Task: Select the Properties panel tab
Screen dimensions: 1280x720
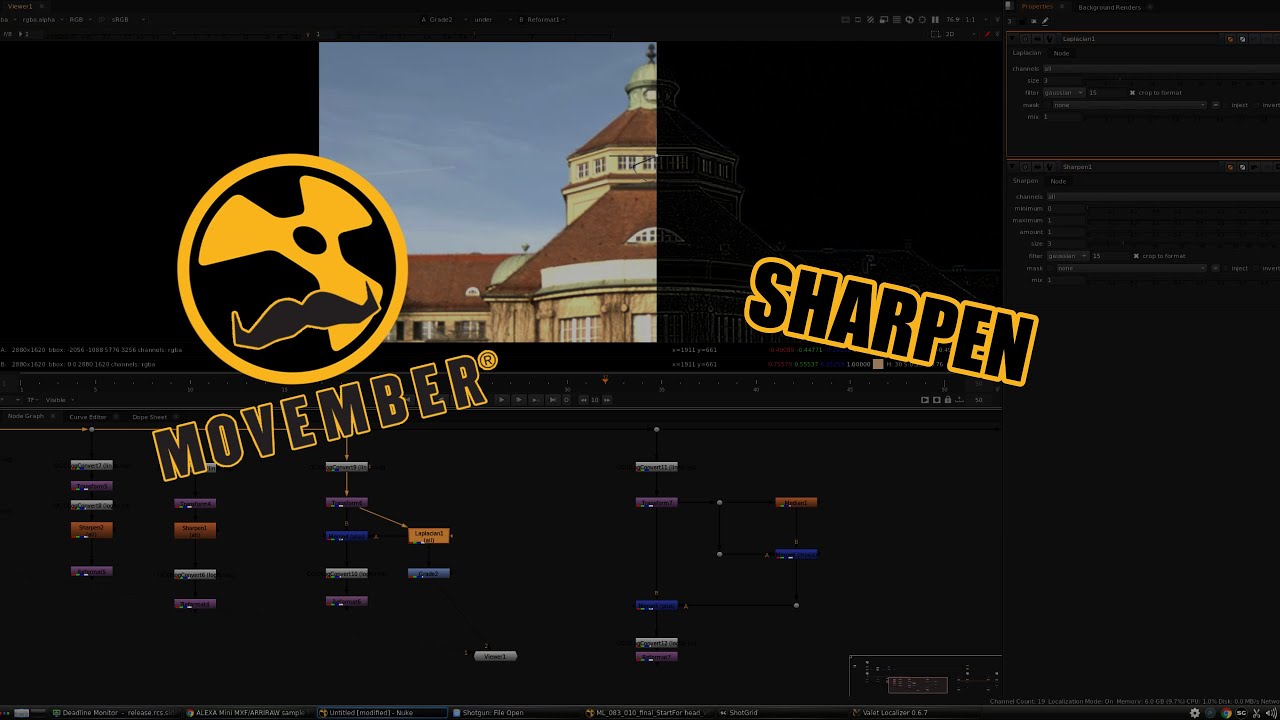Action: [x=1036, y=7]
